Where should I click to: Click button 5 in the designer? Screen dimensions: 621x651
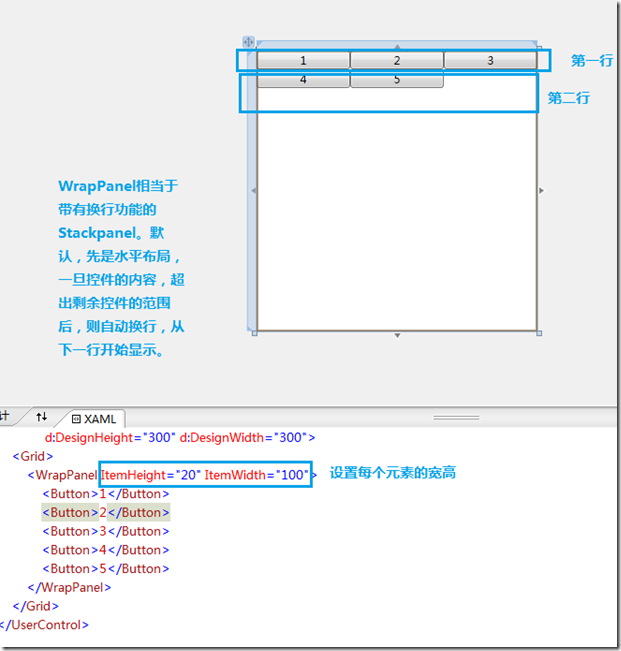[x=397, y=80]
